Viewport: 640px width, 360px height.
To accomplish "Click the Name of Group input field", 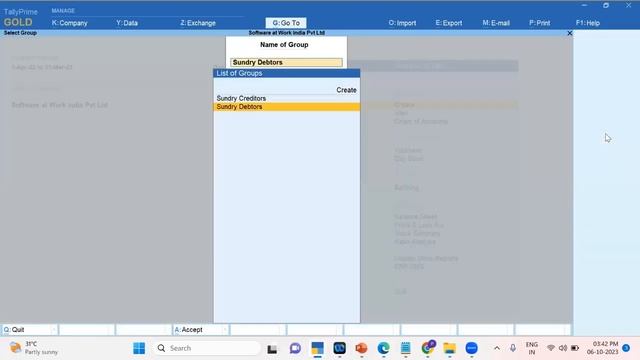I will point(286,62).
